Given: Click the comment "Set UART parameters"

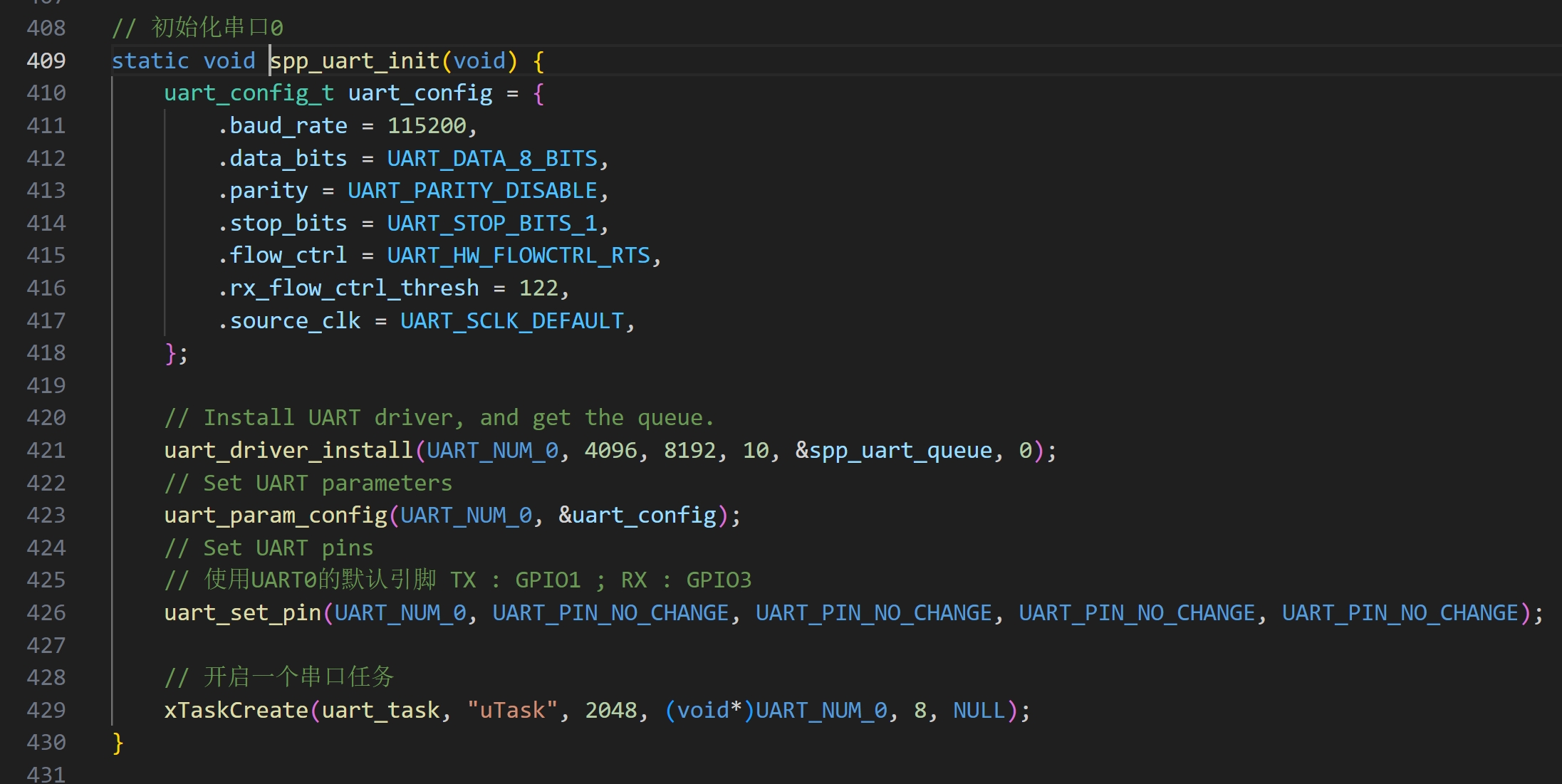Looking at the screenshot, I should 328,483.
